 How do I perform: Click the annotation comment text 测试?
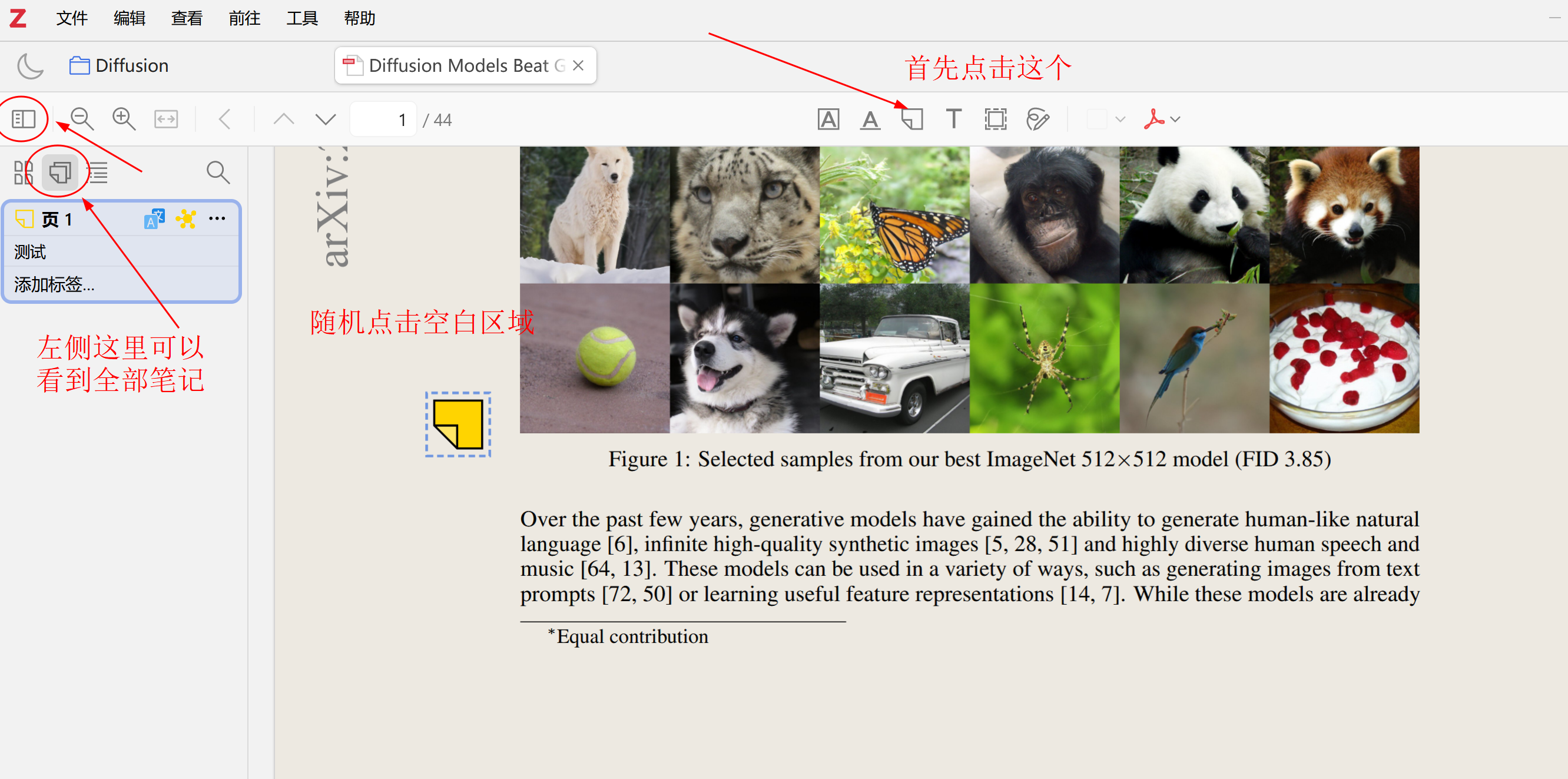[30, 251]
